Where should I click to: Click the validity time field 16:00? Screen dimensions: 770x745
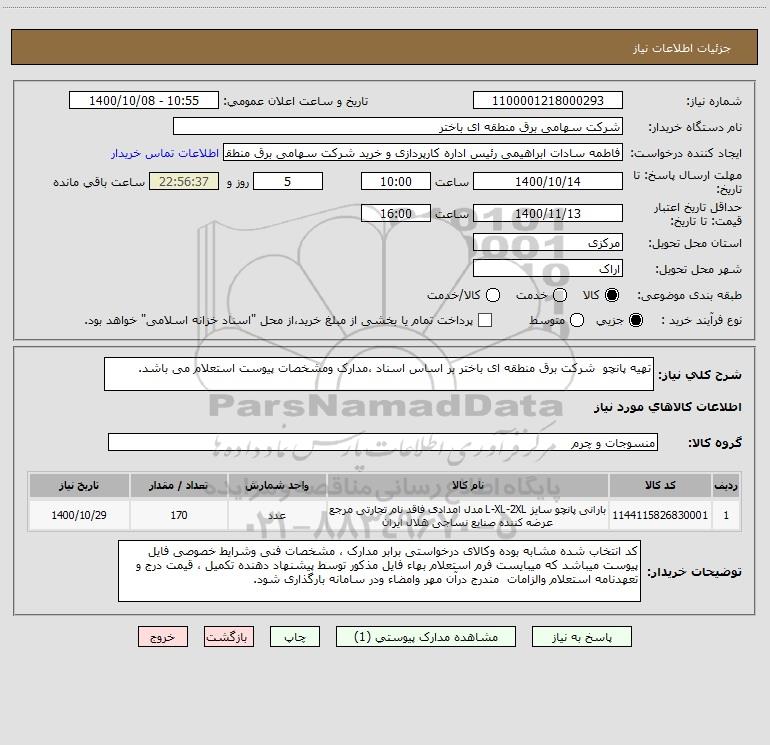tap(396, 214)
